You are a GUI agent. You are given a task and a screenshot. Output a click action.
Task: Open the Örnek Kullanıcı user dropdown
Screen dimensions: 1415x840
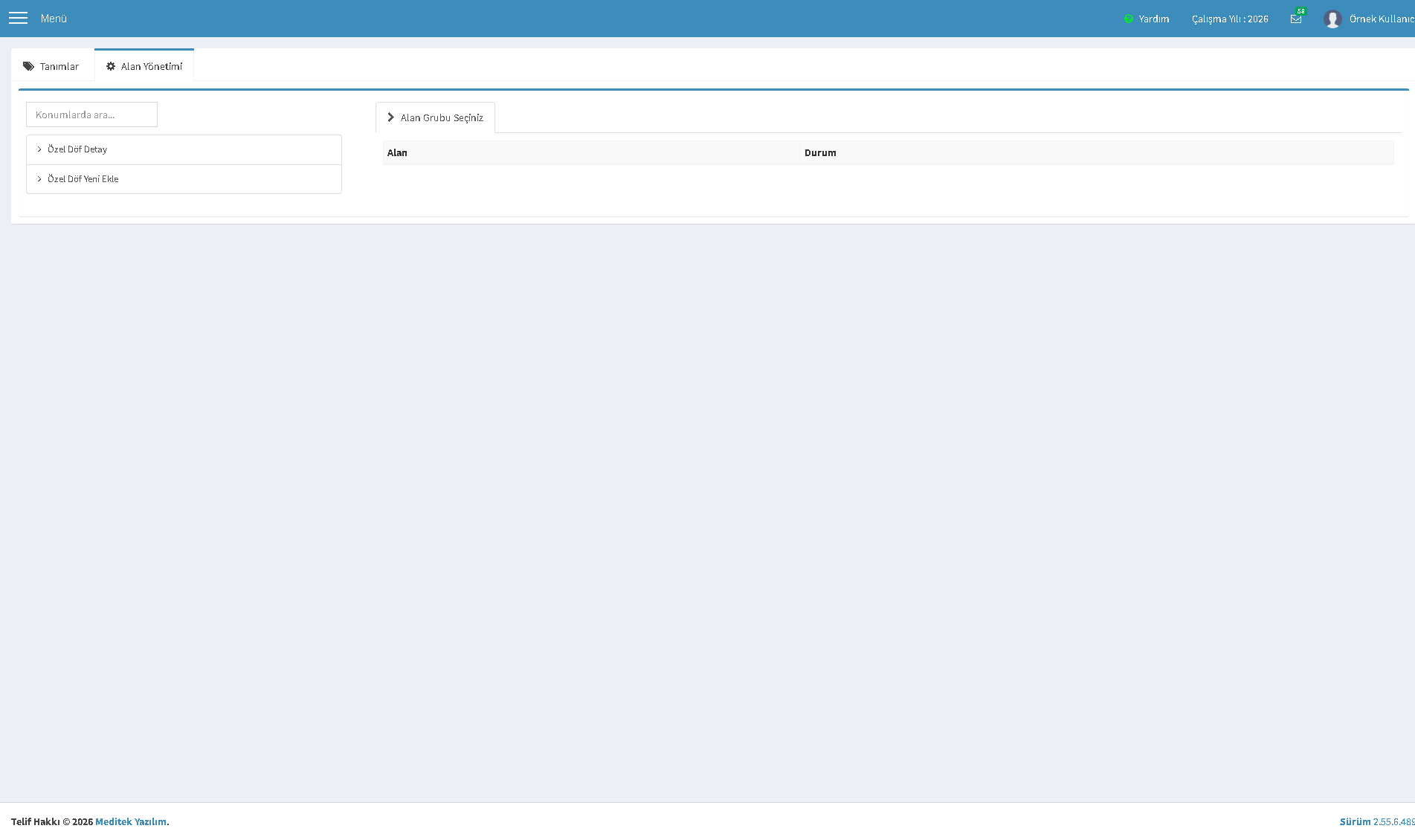(1369, 19)
